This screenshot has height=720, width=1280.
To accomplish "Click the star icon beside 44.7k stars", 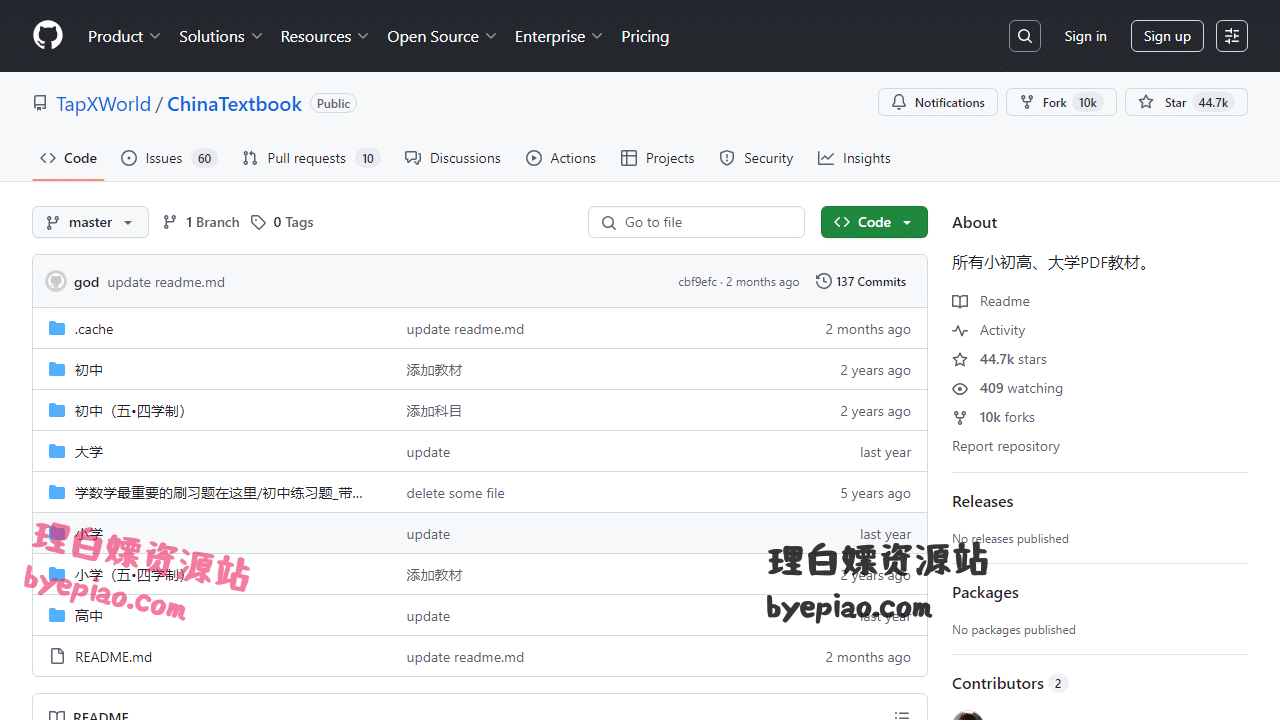I will [x=960, y=359].
